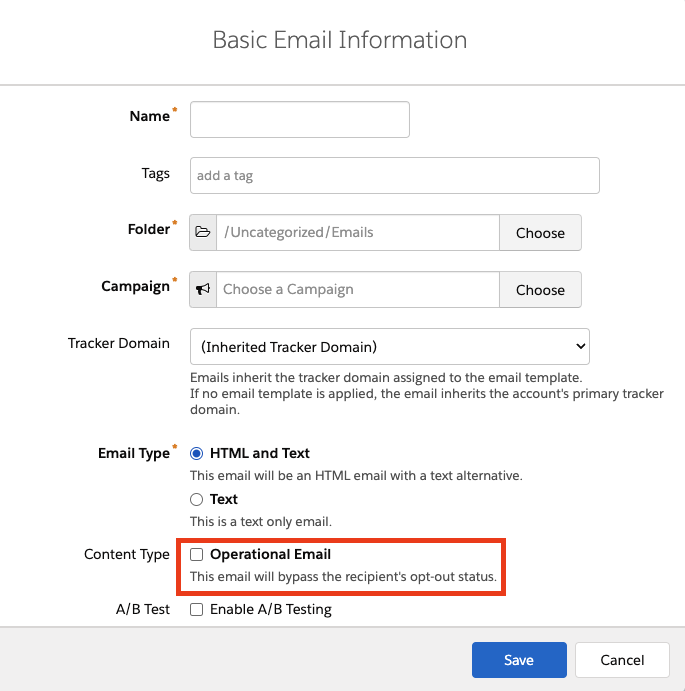685x691 pixels.
Task: Click the blue Save button
Action: point(519,660)
